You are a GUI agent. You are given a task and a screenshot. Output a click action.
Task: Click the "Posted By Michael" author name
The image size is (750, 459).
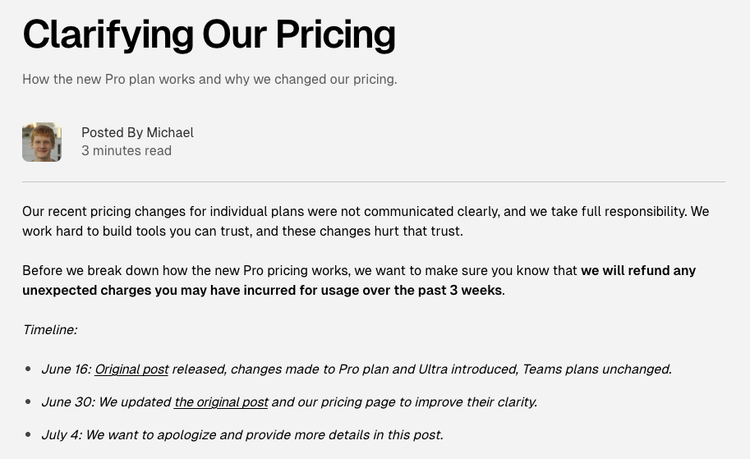coord(137,133)
